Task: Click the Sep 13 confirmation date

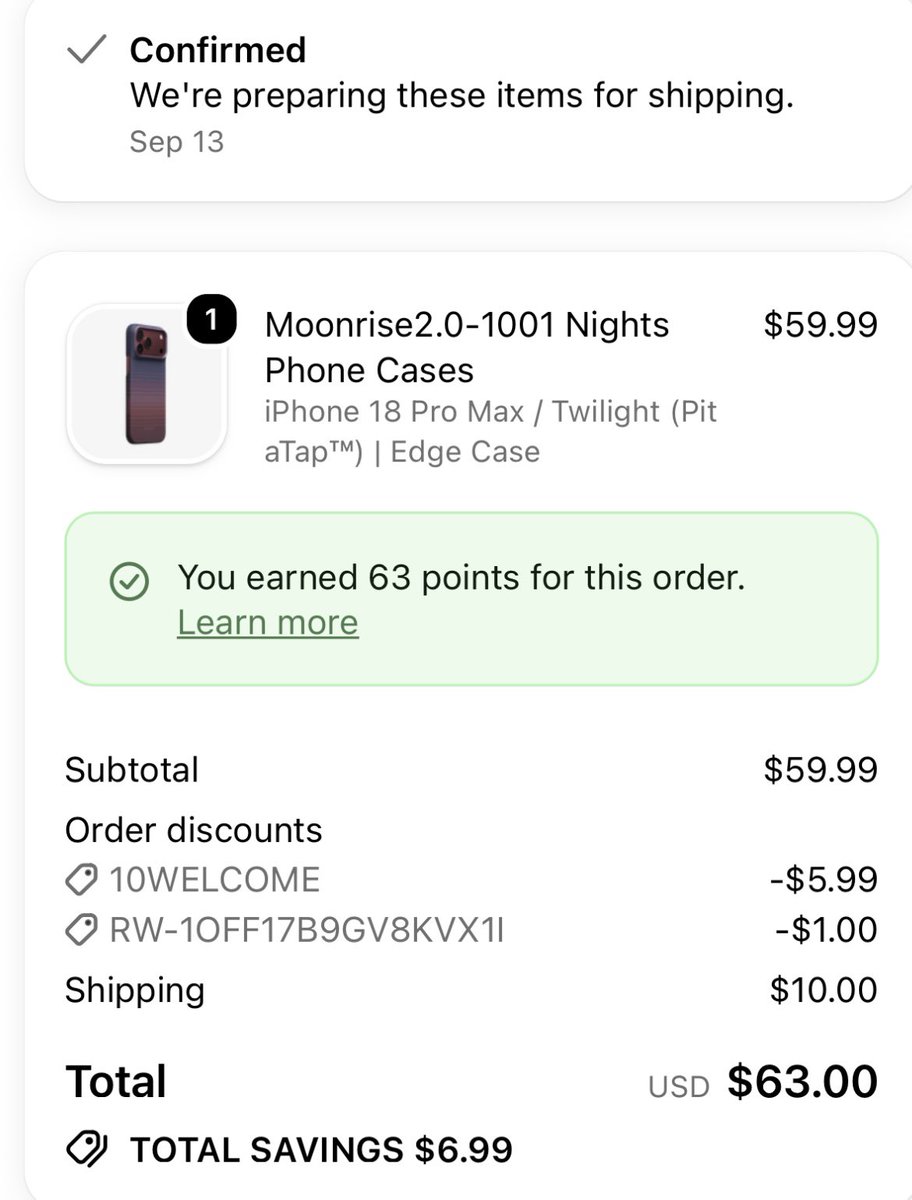Action: (177, 141)
